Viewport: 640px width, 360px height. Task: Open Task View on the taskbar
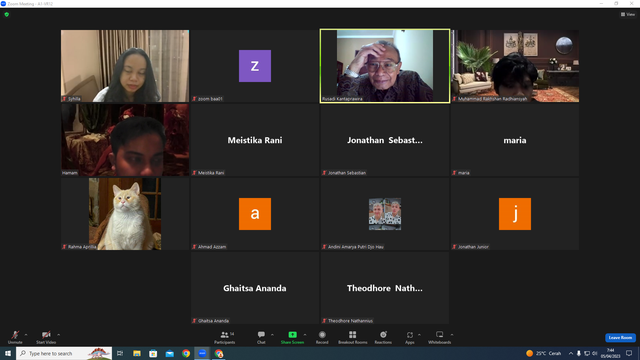tap(120, 353)
